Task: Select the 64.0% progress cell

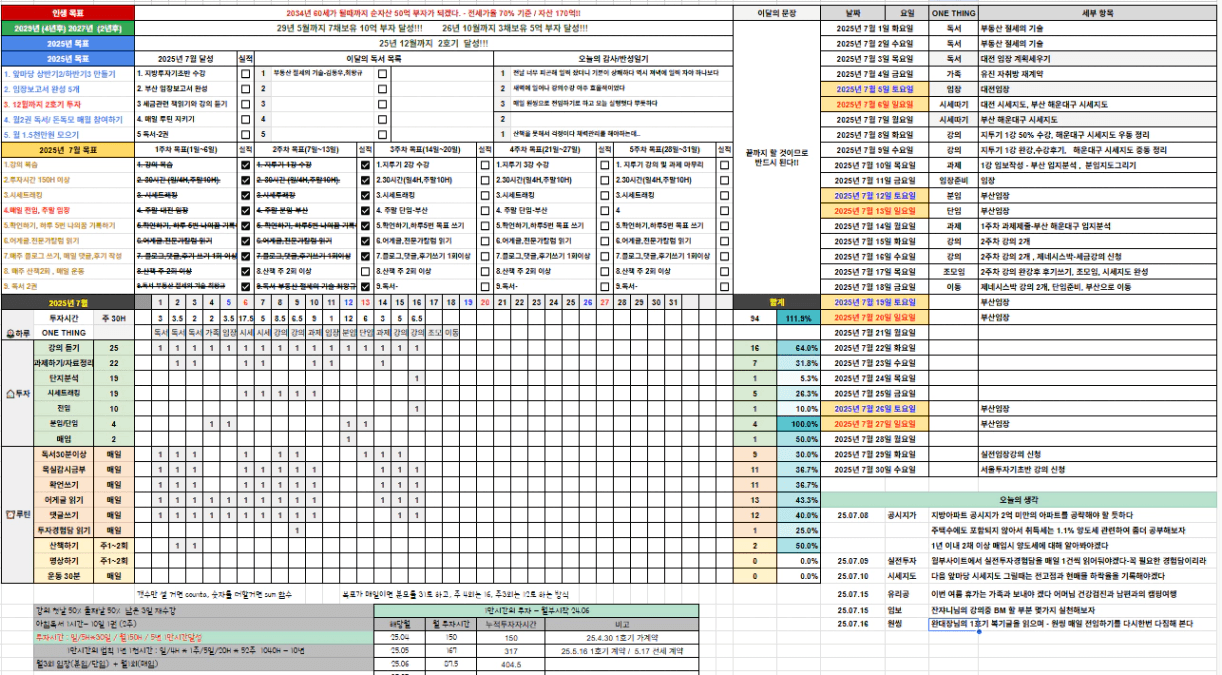Action: tap(798, 347)
